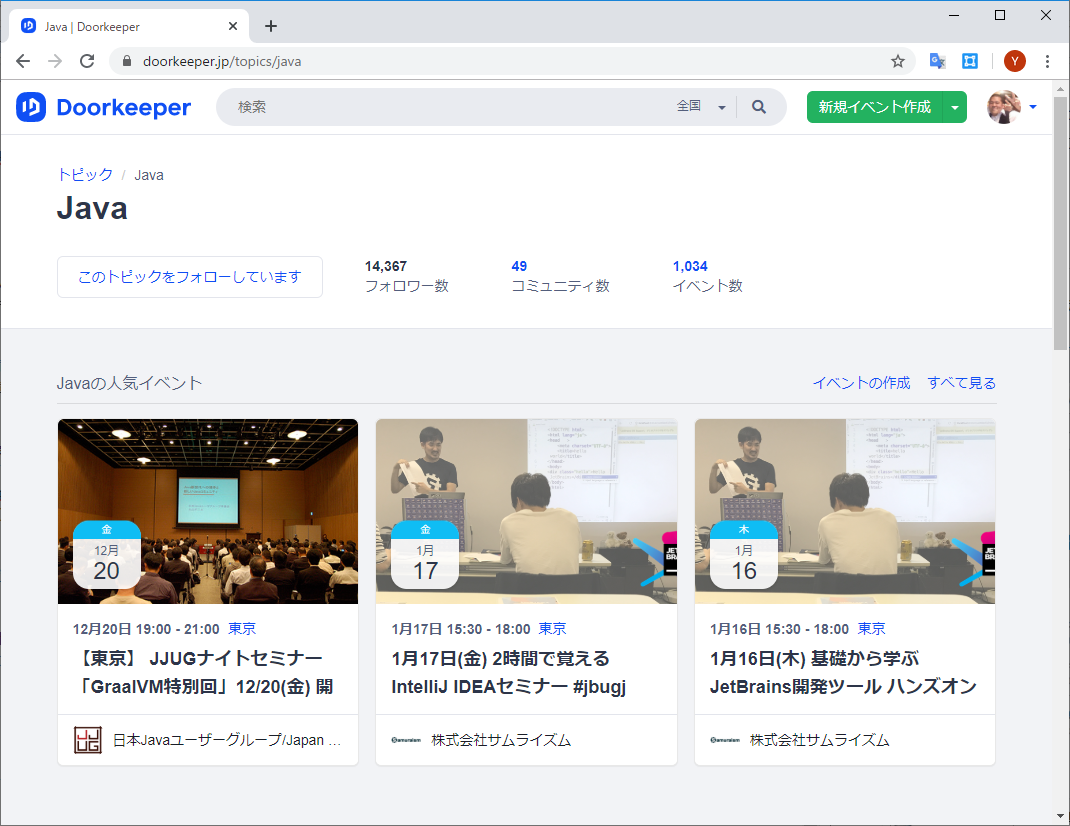Open IntelliJ IDEAセミナー event title
This screenshot has width=1070, height=826.
[x=508, y=672]
